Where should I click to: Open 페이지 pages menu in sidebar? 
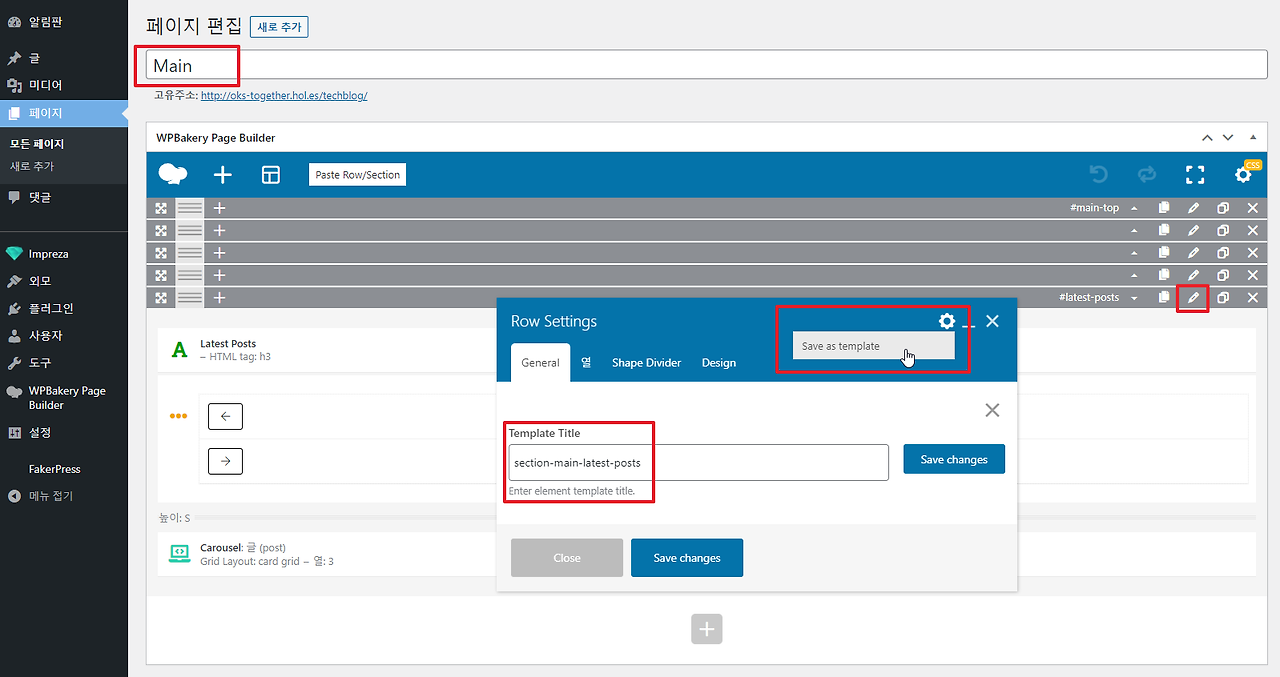[x=64, y=113]
